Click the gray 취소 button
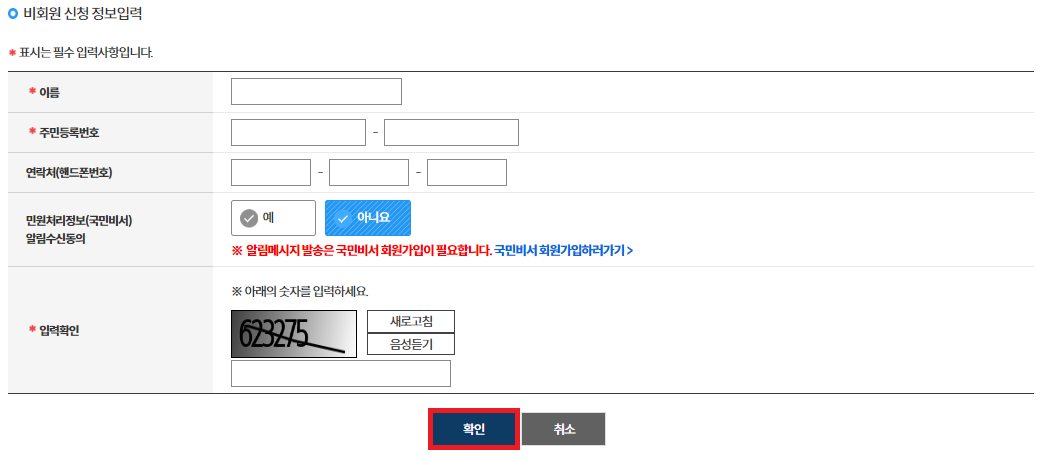The width and height of the screenshot is (1048, 460). [x=563, y=429]
